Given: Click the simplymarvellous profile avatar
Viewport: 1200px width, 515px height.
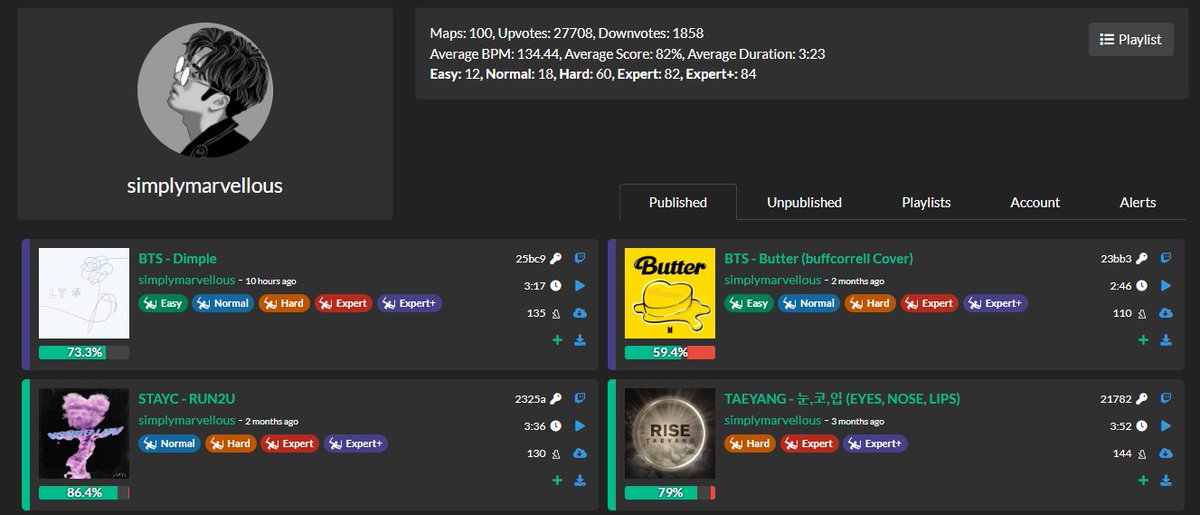Looking at the screenshot, I should pyautogui.click(x=205, y=91).
